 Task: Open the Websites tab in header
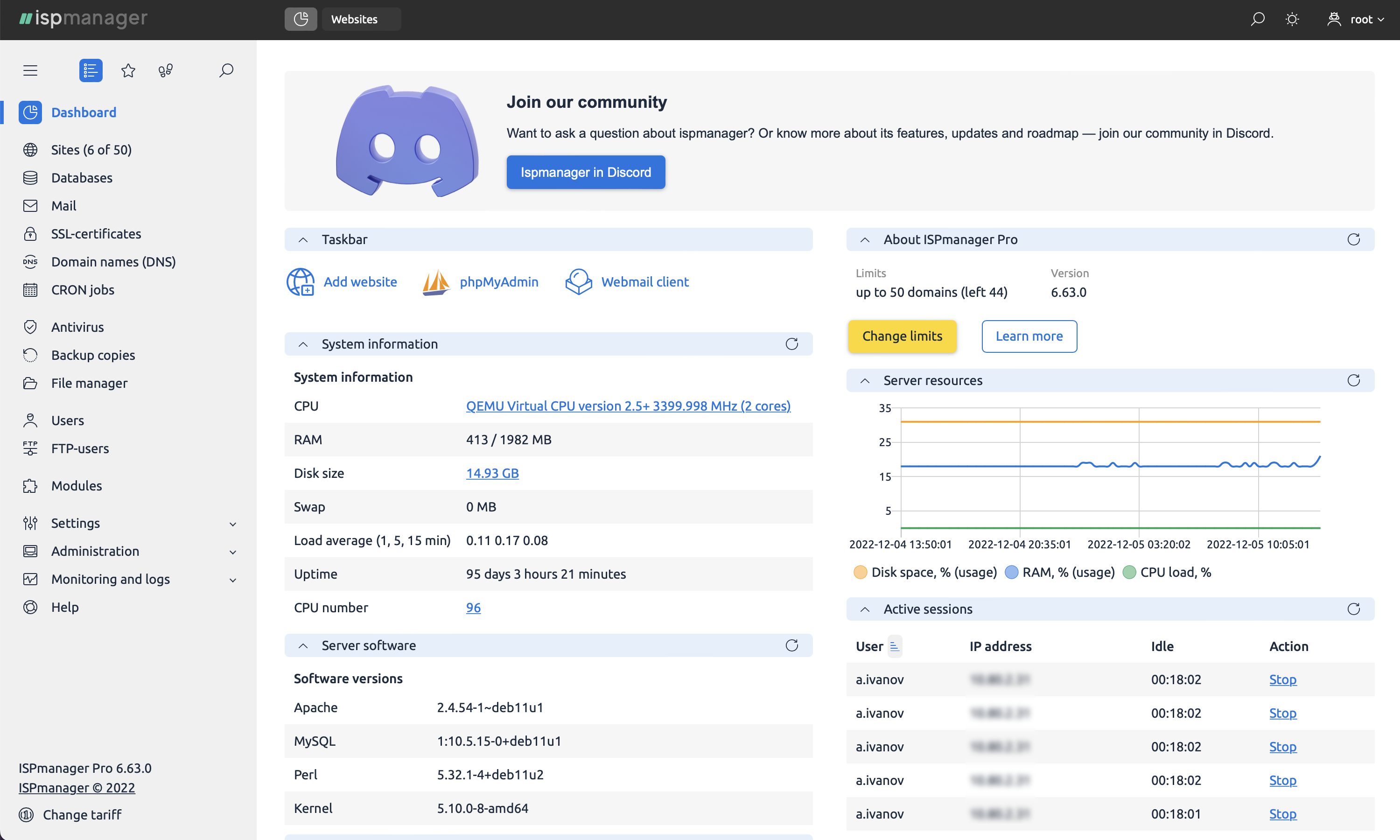point(361,19)
